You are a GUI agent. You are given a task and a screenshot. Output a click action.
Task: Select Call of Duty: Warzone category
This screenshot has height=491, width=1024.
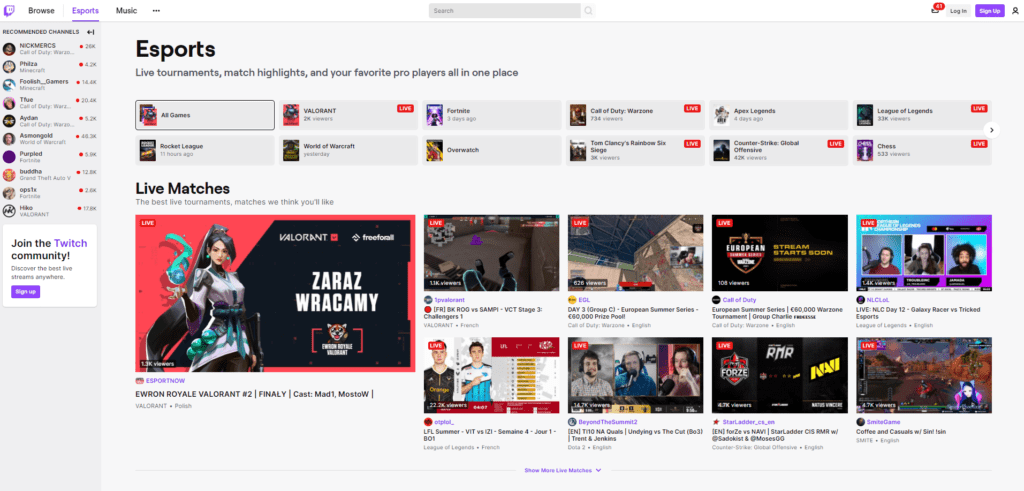[x=635, y=115]
